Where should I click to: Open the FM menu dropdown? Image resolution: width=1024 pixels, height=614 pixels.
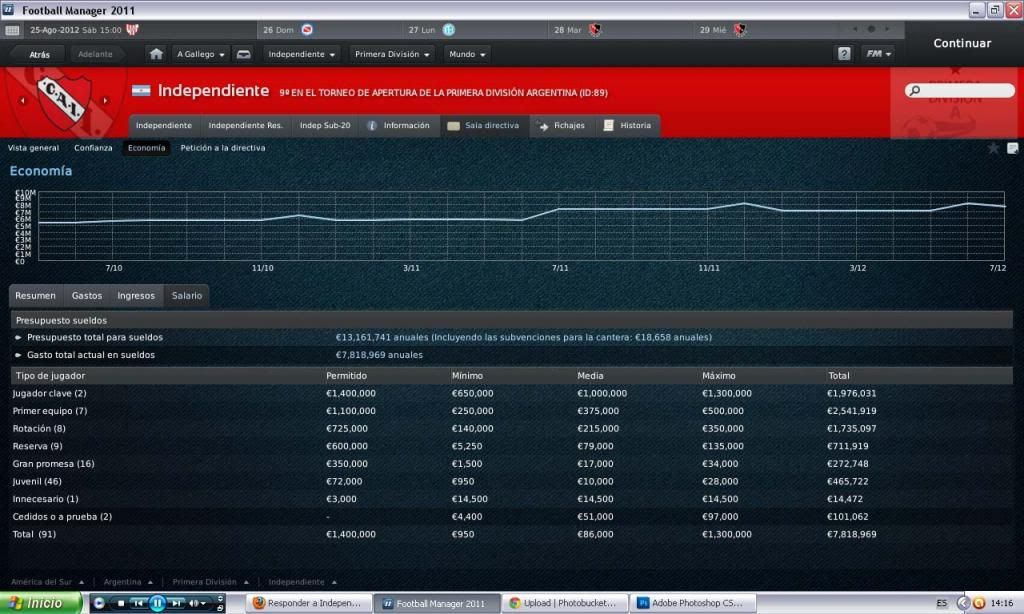pos(878,54)
